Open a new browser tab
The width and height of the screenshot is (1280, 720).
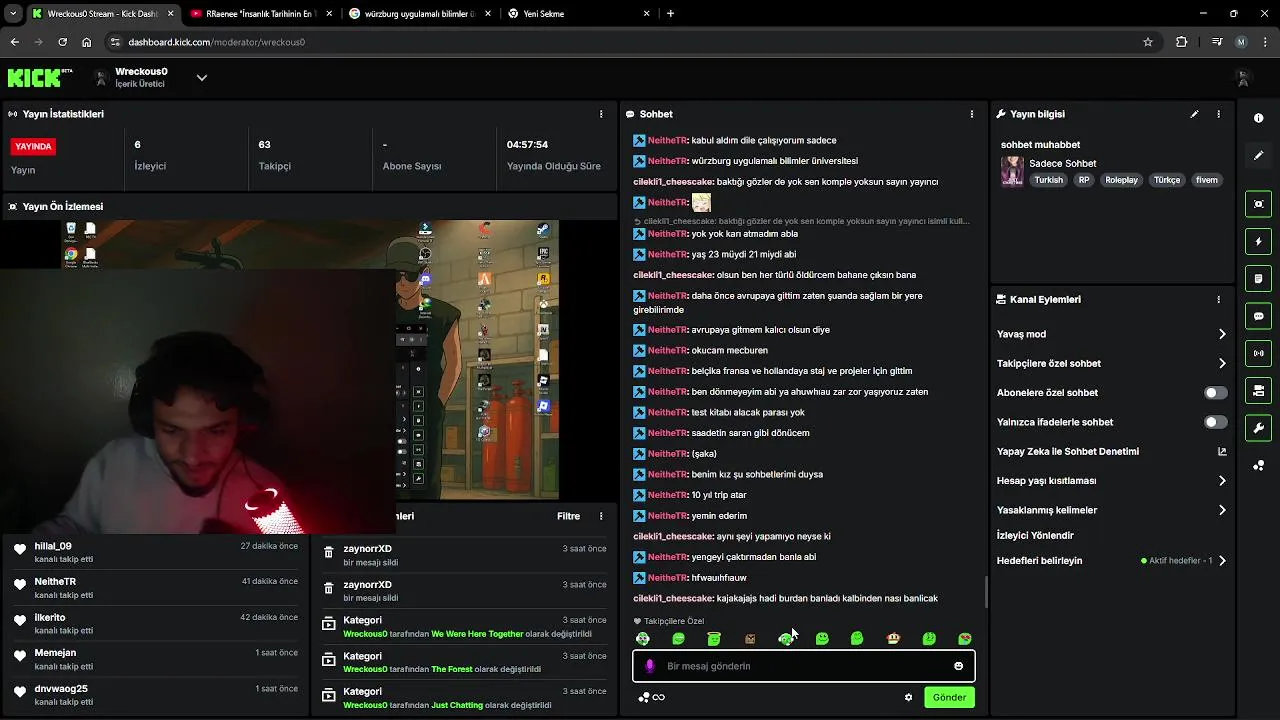[x=670, y=14]
